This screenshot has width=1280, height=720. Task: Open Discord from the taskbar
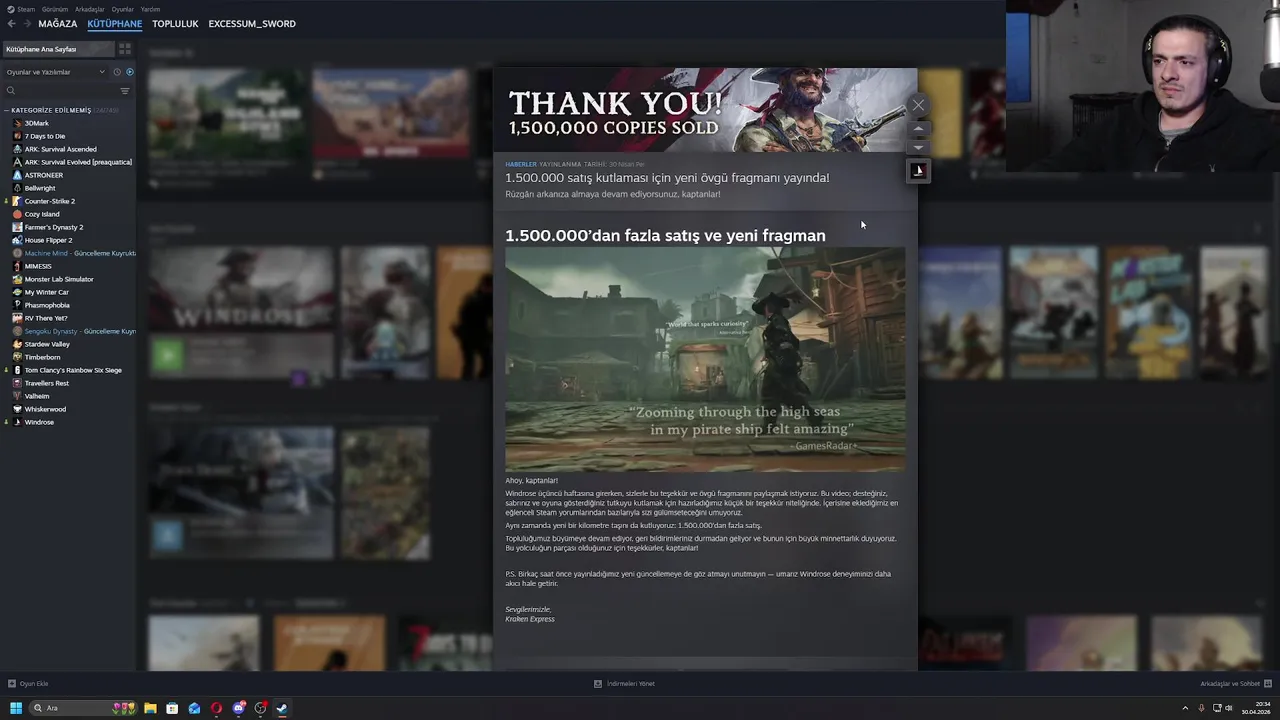(x=238, y=708)
